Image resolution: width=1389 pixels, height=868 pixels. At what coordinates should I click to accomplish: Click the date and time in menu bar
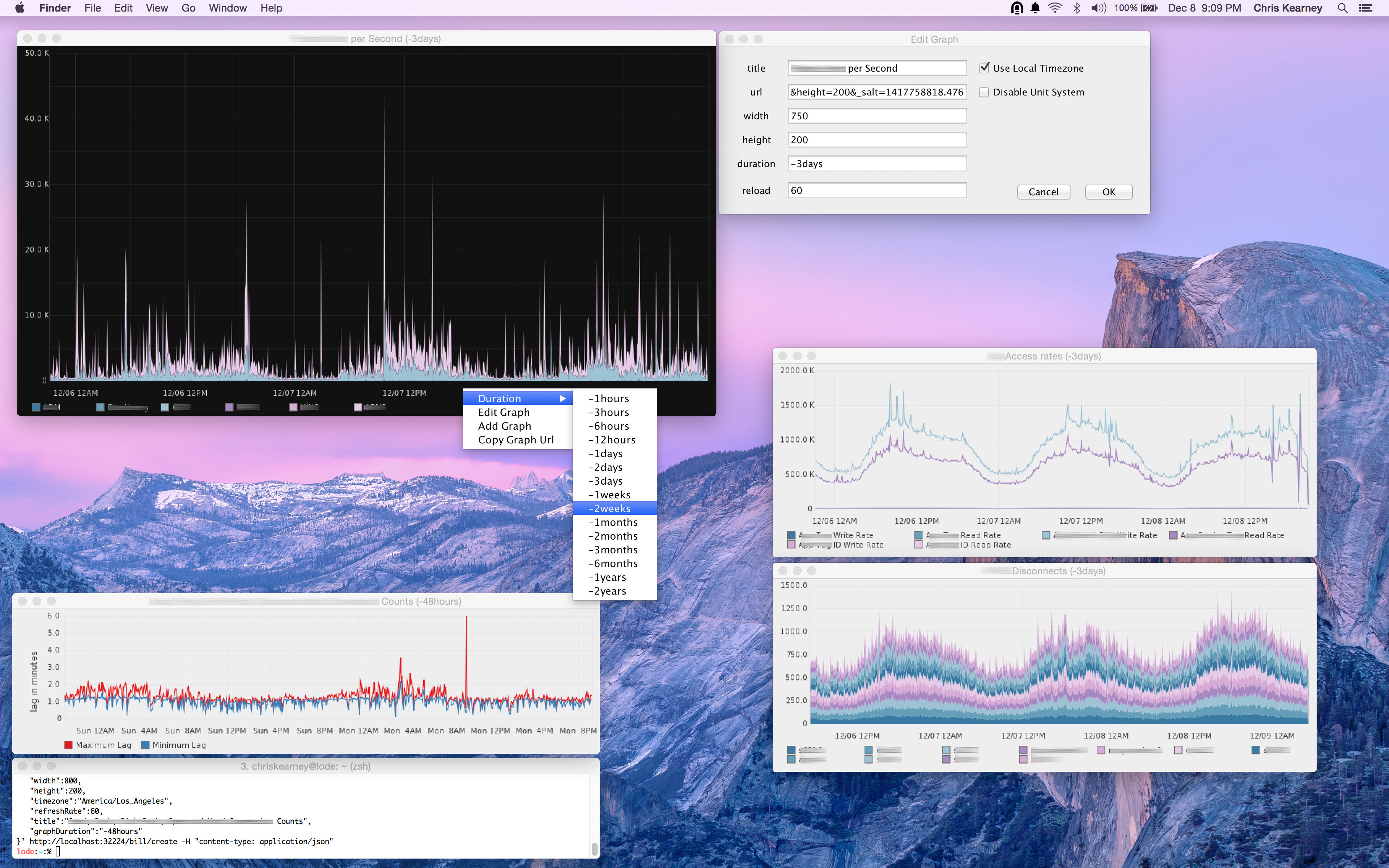point(1204,8)
